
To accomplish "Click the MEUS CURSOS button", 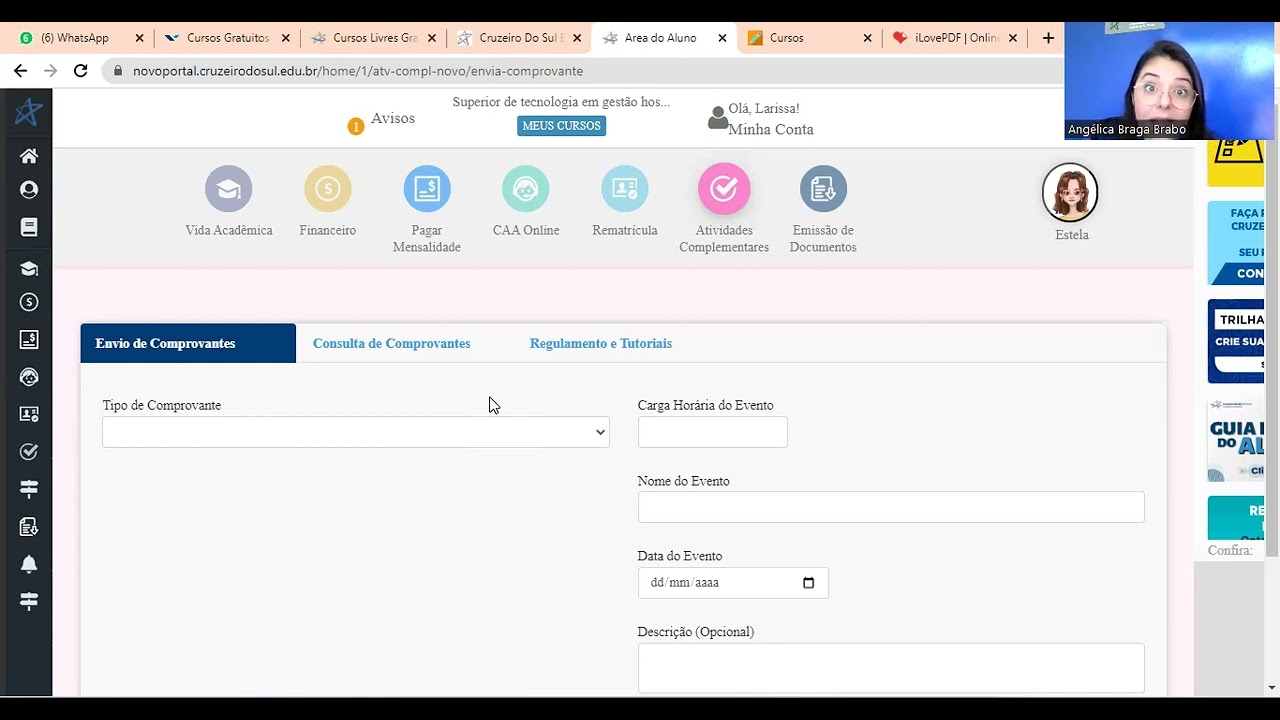I will click(x=562, y=126).
